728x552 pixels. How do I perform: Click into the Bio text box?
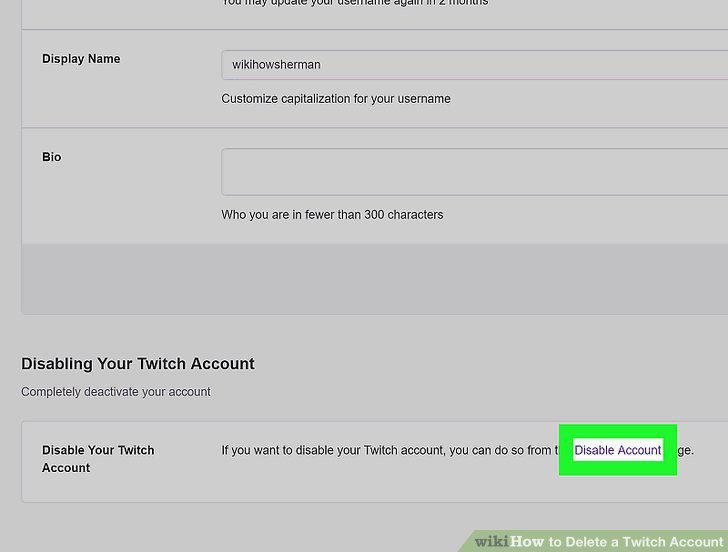pos(474,172)
